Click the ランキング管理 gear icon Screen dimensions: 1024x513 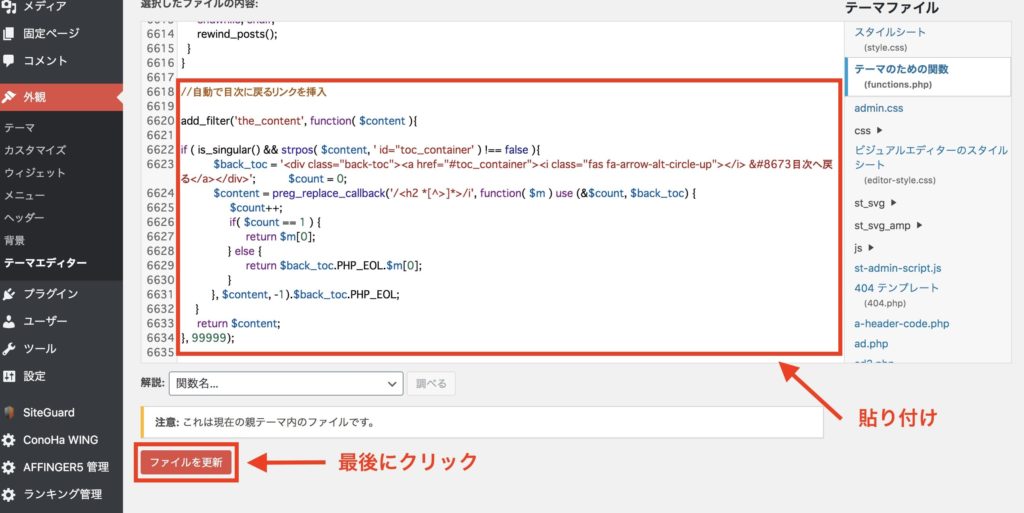(x=8, y=495)
